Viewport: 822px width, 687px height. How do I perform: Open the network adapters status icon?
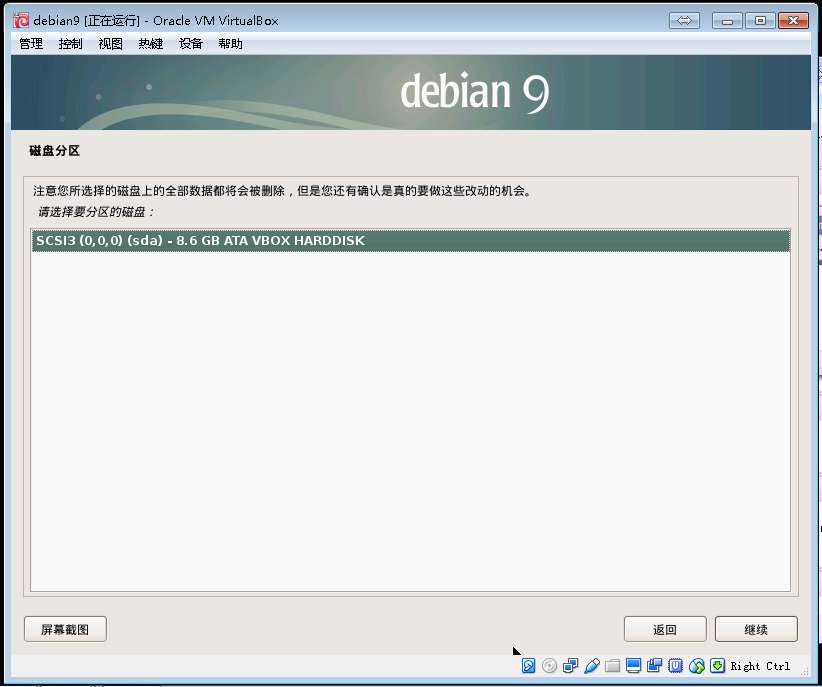(x=570, y=665)
